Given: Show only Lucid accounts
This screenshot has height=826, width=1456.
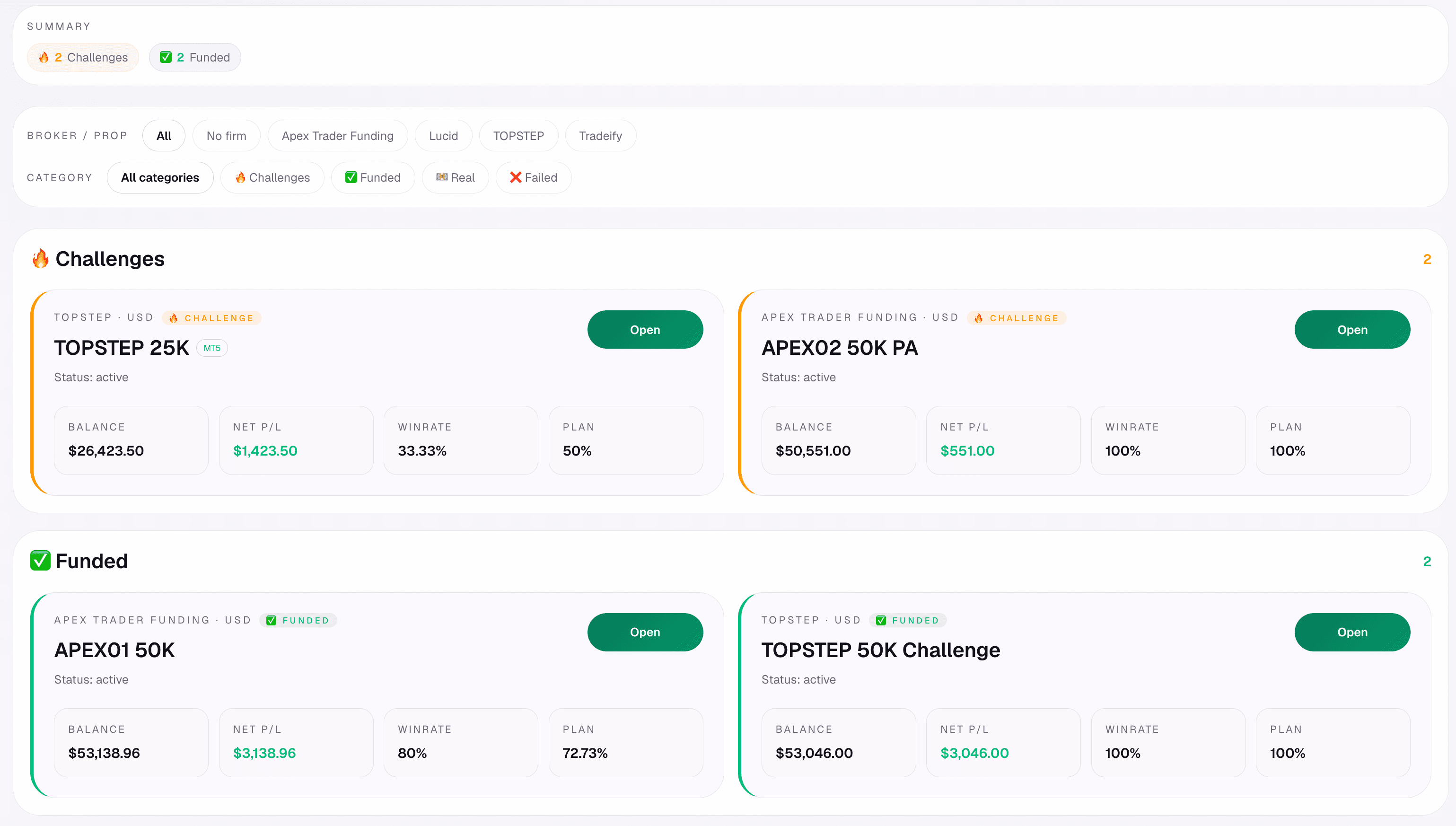Looking at the screenshot, I should click(x=444, y=136).
